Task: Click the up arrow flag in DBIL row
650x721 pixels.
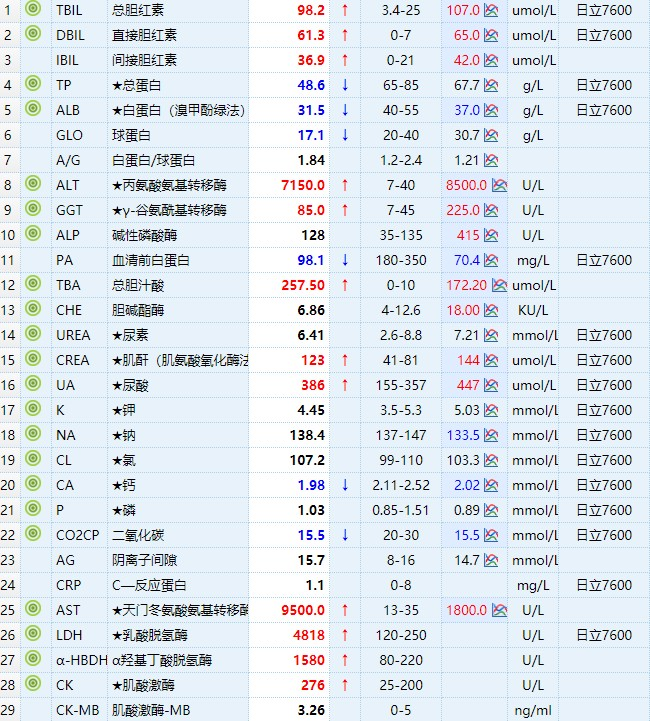Action: pyautogui.click(x=345, y=35)
